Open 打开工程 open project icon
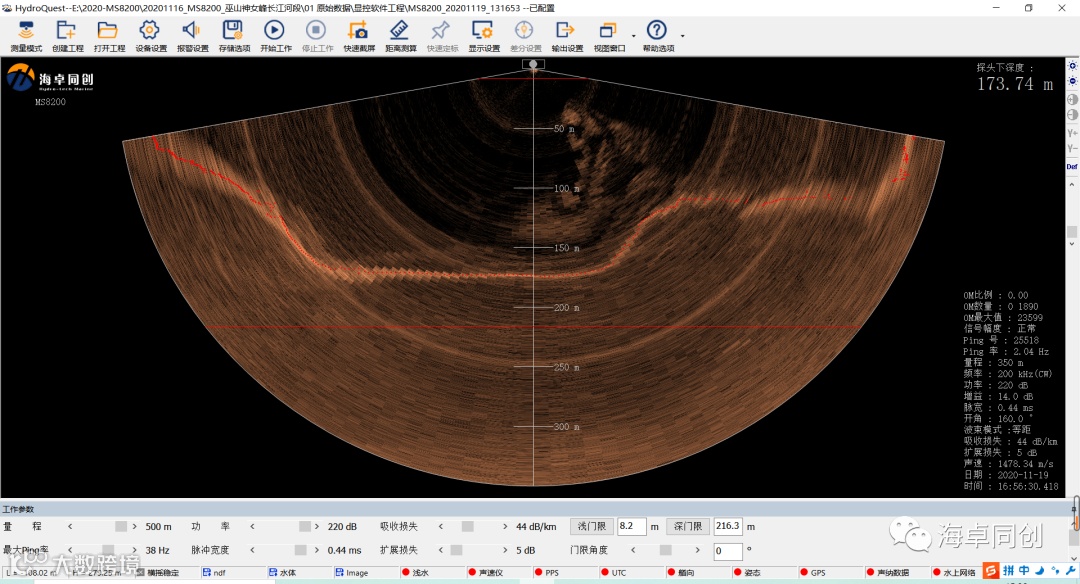The image size is (1080, 584). tap(108, 31)
